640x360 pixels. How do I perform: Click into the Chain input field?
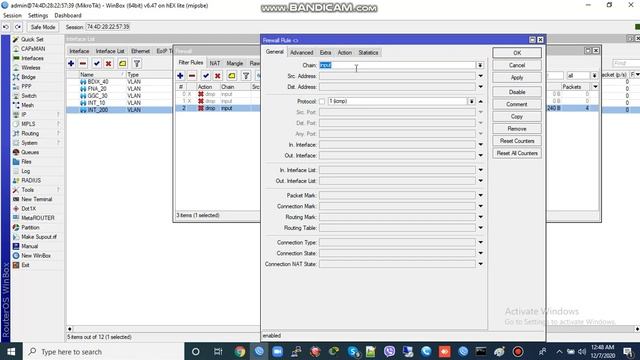pyautogui.click(x=397, y=65)
